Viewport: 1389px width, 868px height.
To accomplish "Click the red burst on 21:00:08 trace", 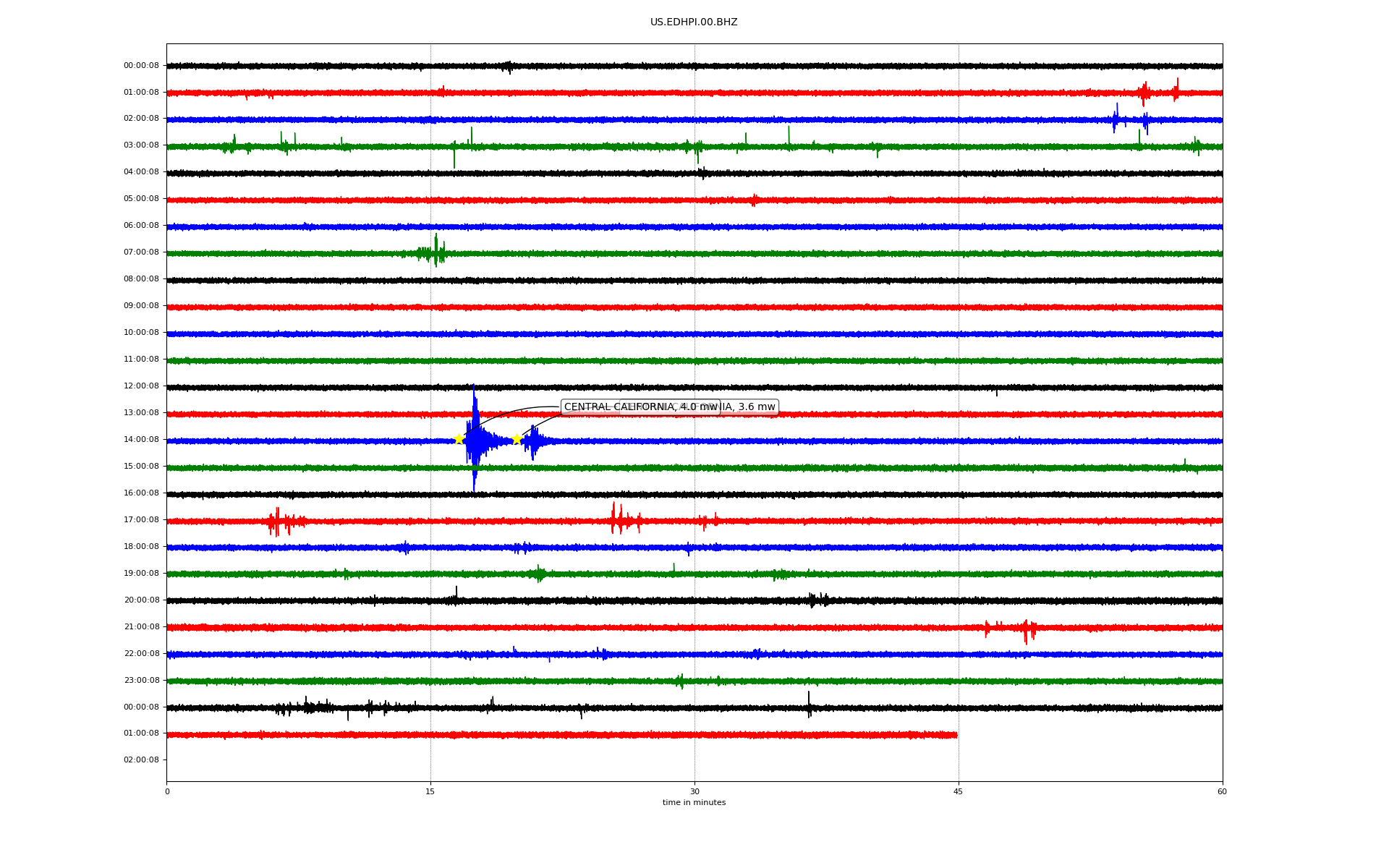I will (1026, 629).
